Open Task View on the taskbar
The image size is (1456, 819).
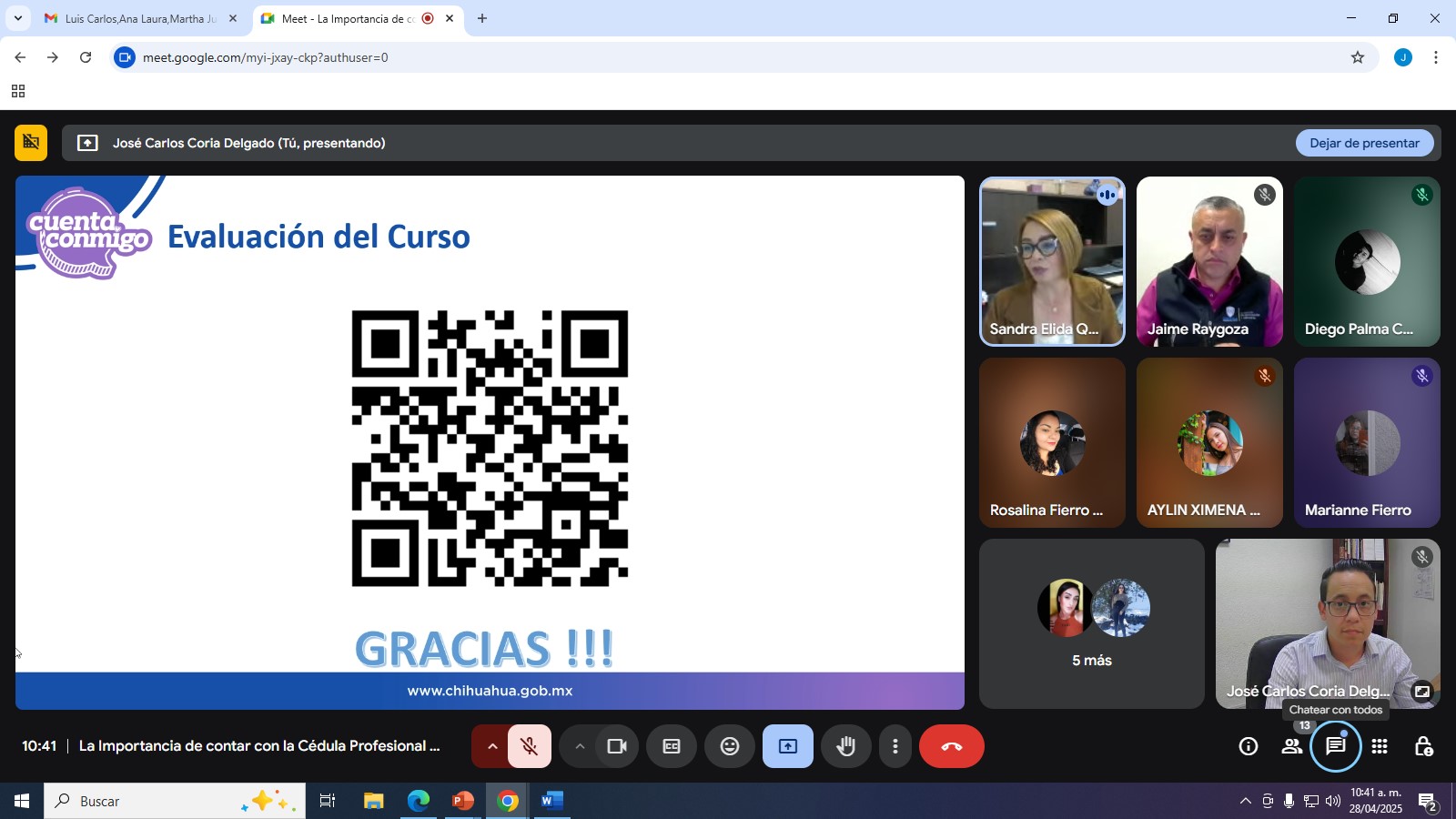click(x=328, y=801)
